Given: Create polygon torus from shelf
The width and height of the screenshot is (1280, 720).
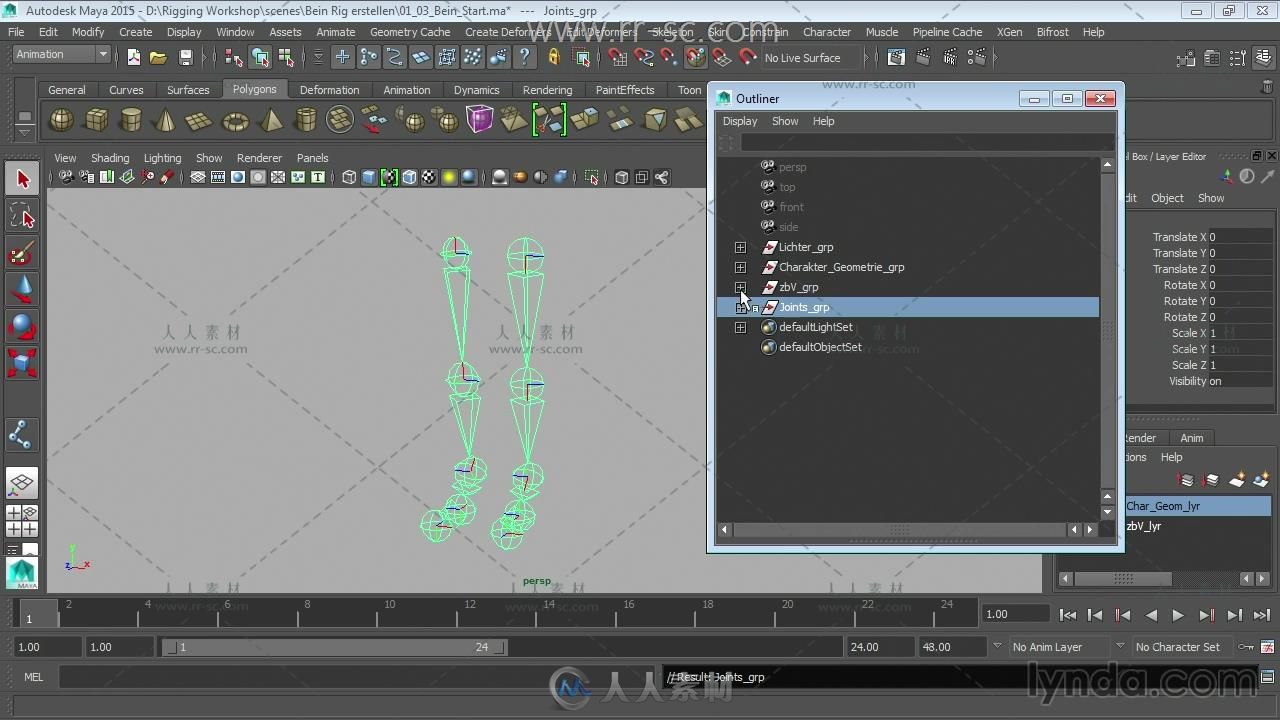Looking at the screenshot, I should point(235,121).
